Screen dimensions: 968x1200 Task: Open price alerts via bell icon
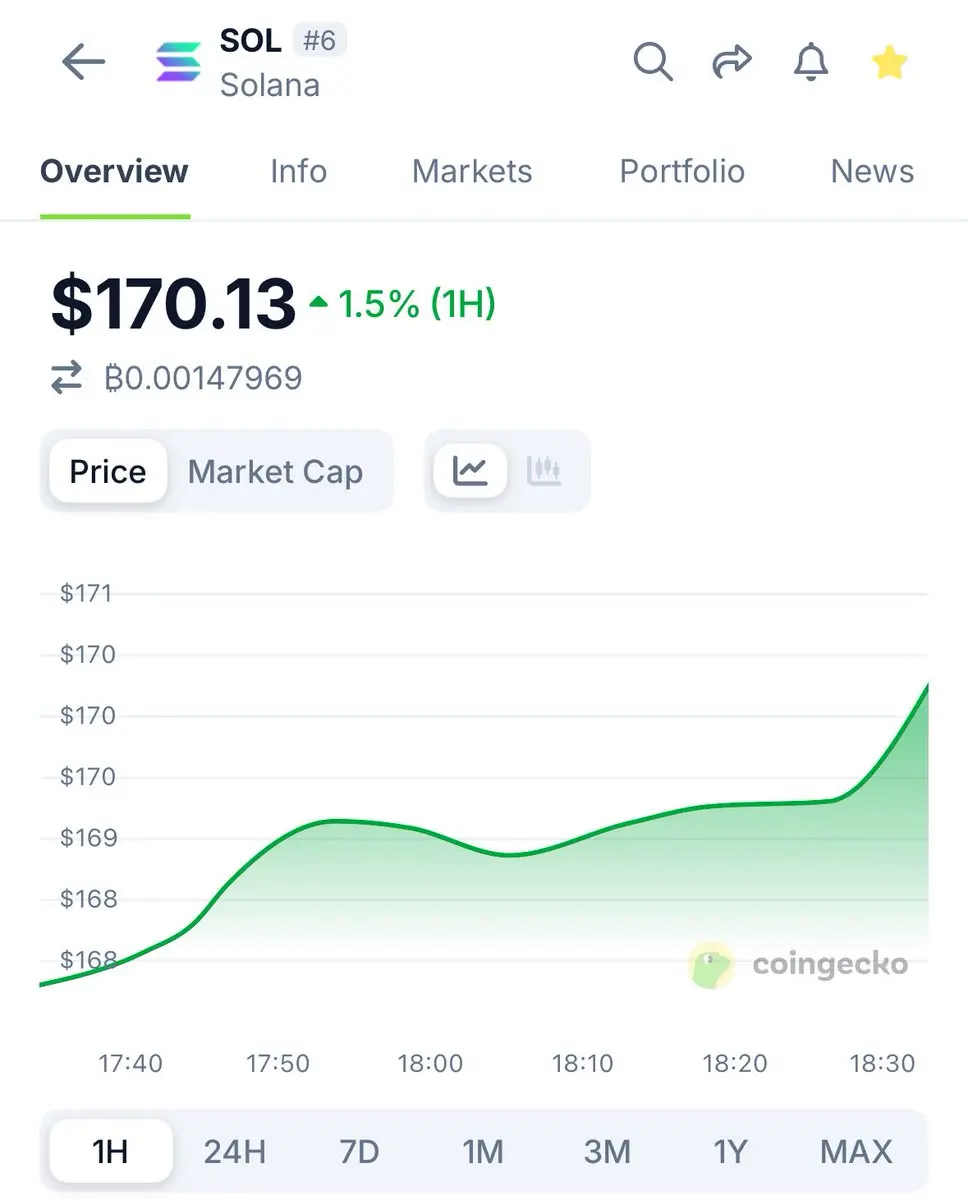(811, 62)
